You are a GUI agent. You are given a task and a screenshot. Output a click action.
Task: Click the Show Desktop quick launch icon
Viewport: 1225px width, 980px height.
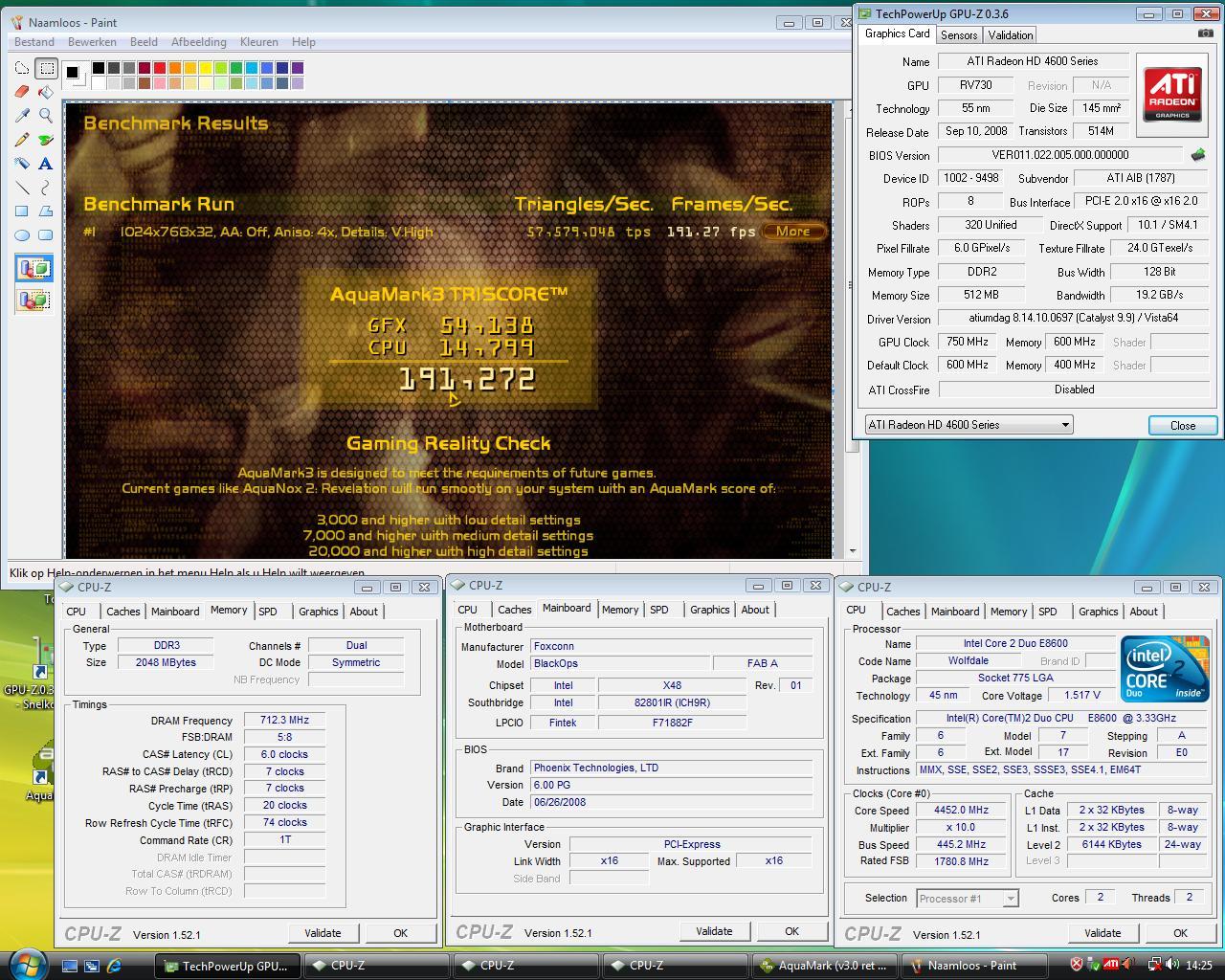(x=70, y=966)
